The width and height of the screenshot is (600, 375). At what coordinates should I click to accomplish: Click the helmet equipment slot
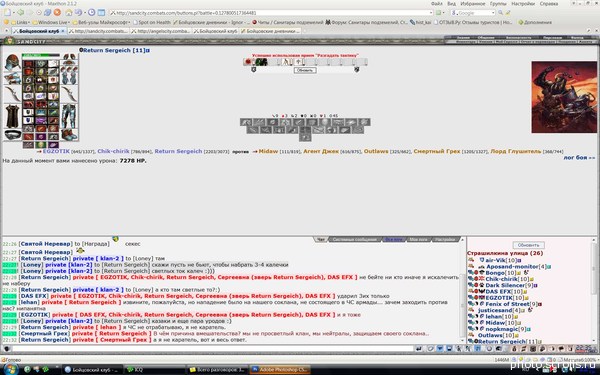coord(12,62)
